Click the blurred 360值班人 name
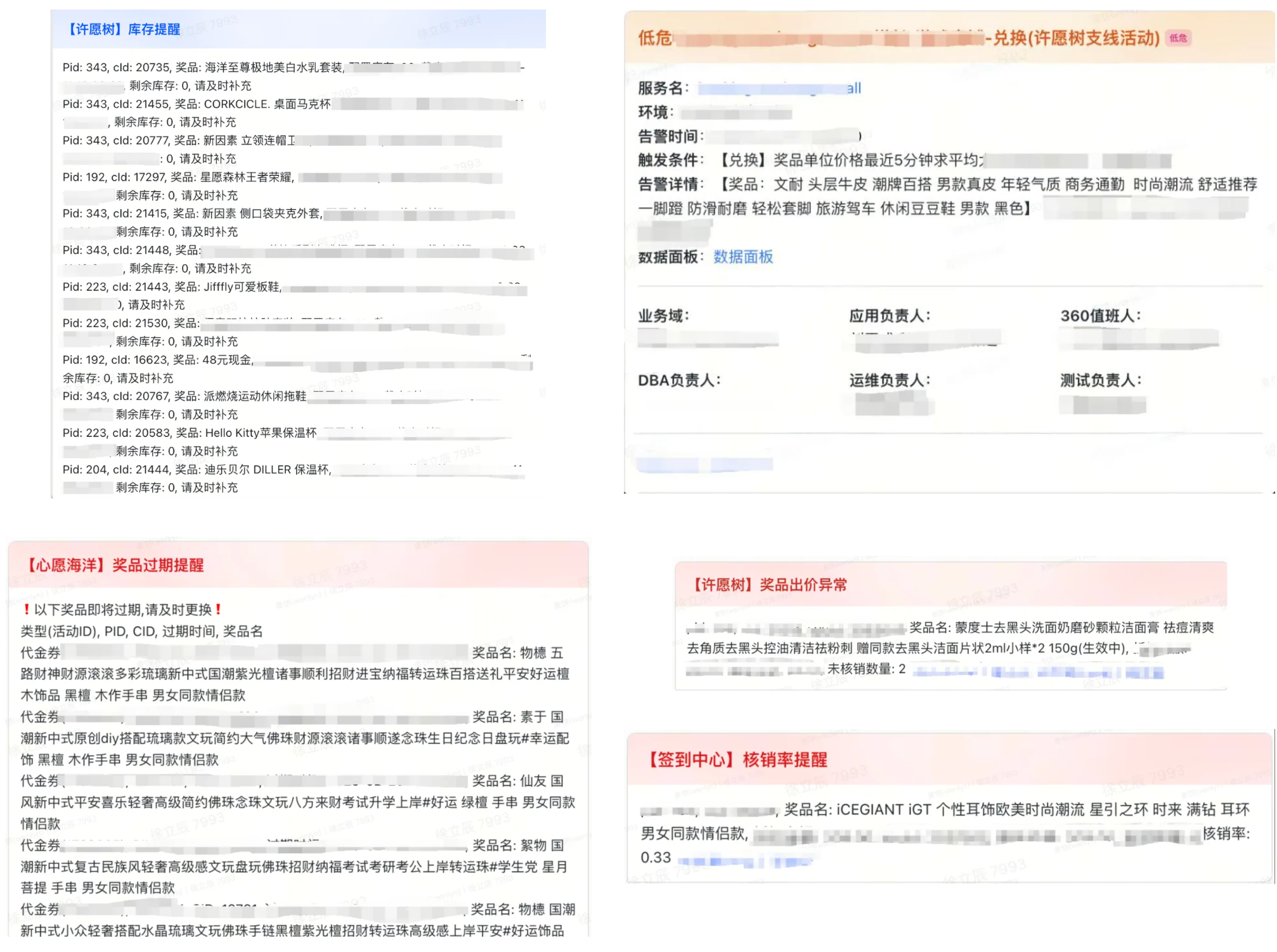This screenshot has height=952, width=1277. pyautogui.click(x=1139, y=339)
